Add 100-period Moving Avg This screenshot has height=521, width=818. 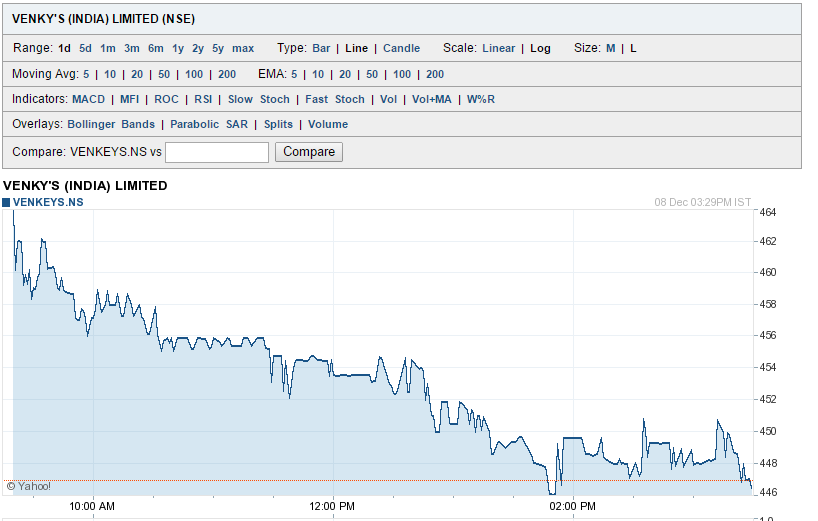click(x=194, y=75)
